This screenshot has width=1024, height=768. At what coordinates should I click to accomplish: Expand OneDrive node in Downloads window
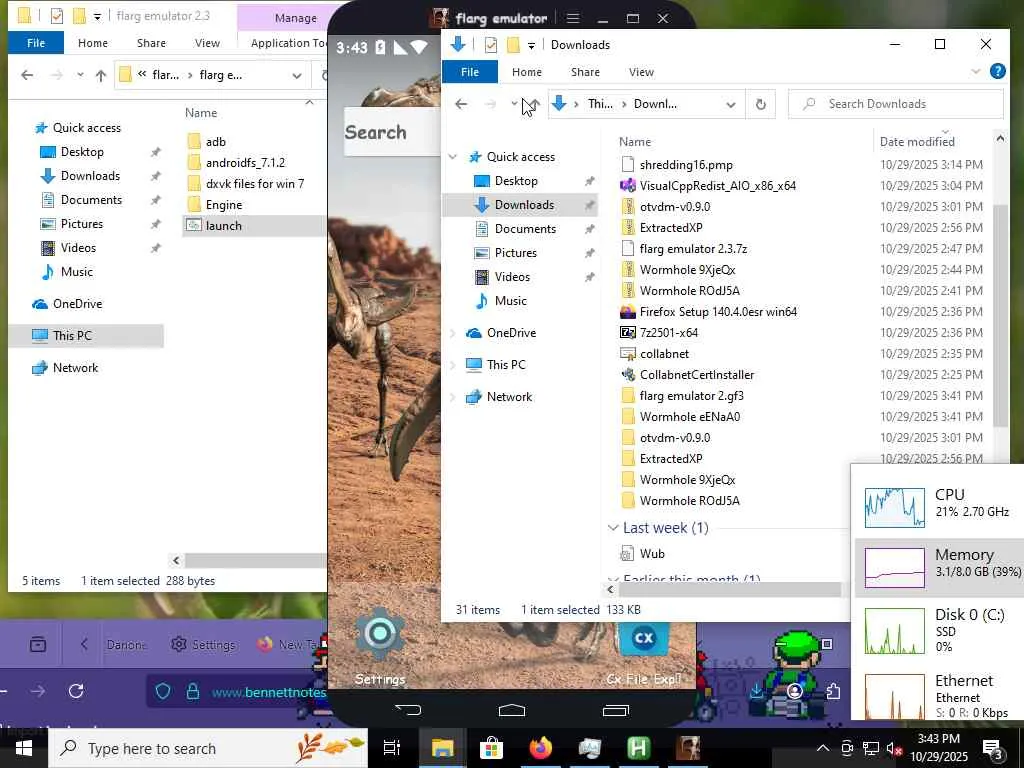(x=453, y=333)
